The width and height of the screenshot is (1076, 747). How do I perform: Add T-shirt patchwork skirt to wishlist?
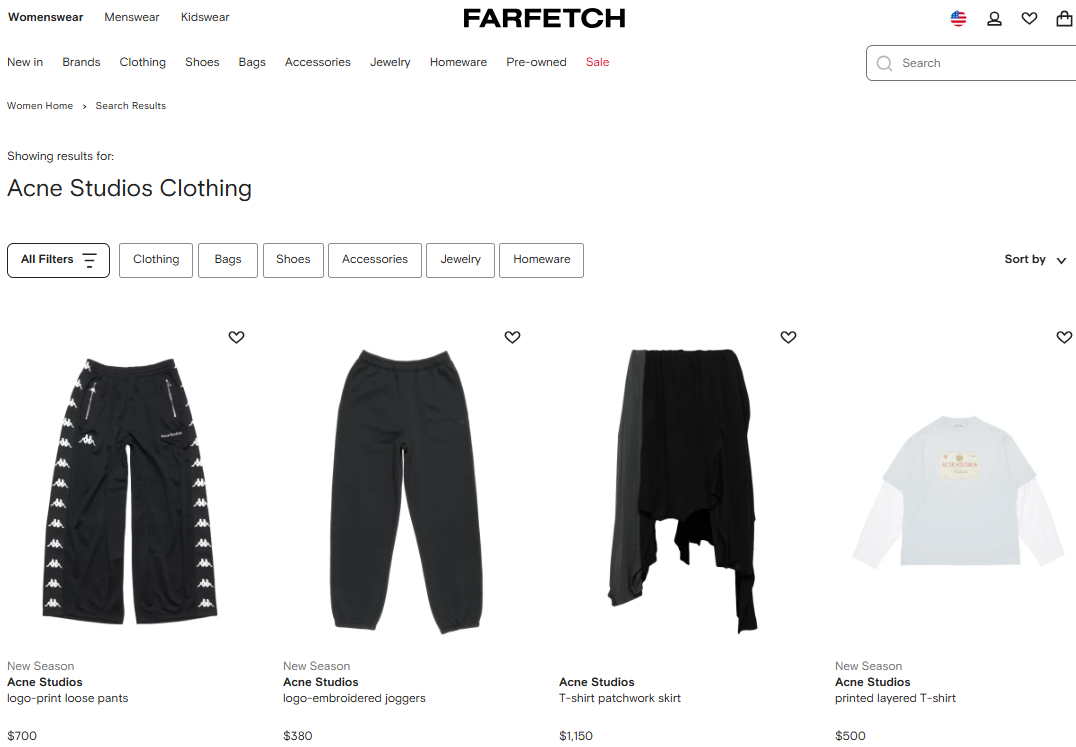(x=788, y=337)
